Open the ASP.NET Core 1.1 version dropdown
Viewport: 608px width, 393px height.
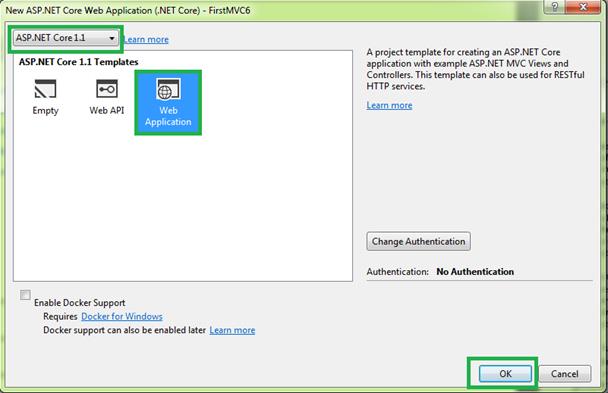[66, 38]
